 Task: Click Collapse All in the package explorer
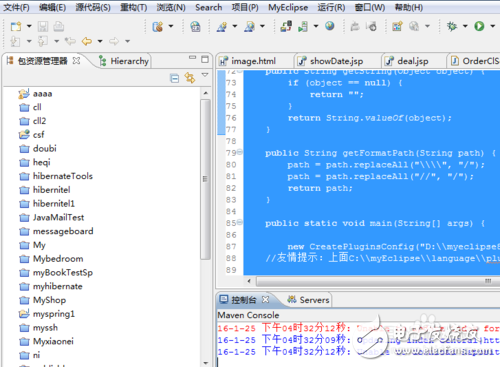174,78
